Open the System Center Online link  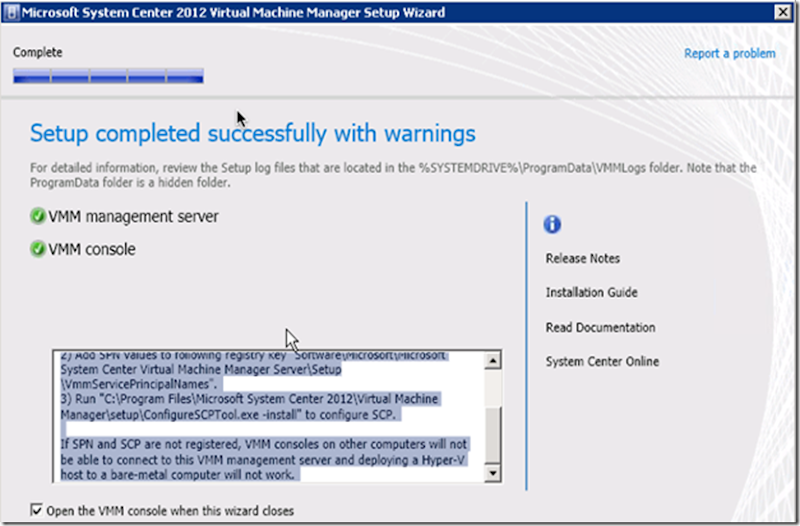[x=603, y=361]
